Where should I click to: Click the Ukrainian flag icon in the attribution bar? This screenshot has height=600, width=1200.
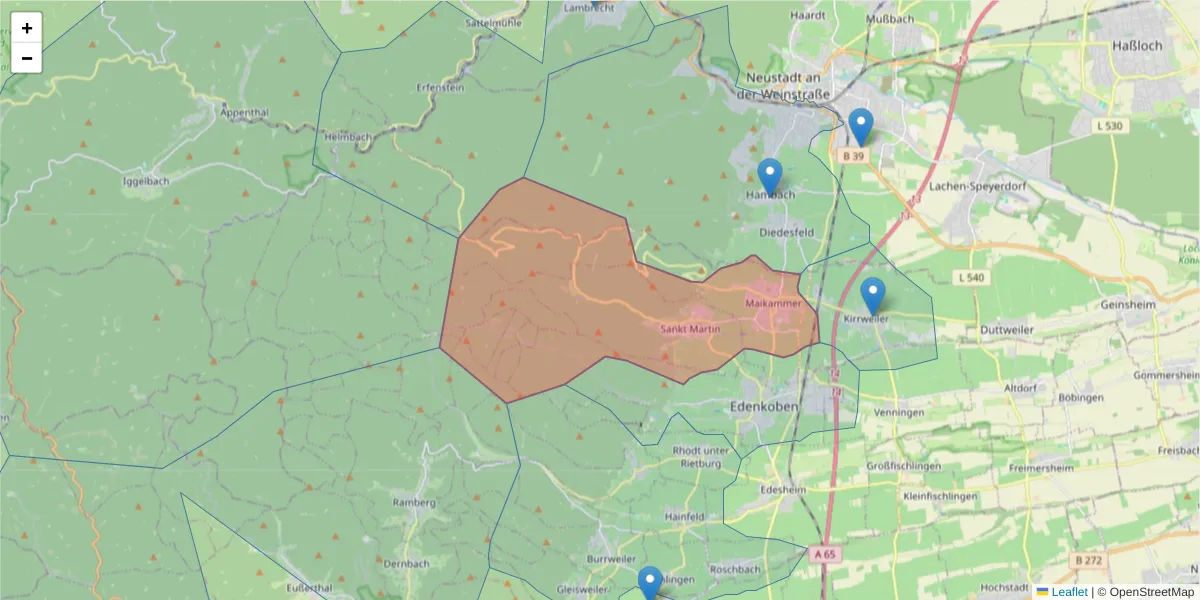click(x=1043, y=592)
